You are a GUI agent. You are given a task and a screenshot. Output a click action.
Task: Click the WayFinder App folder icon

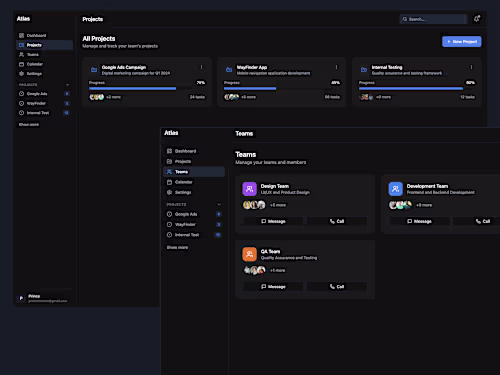(229, 70)
